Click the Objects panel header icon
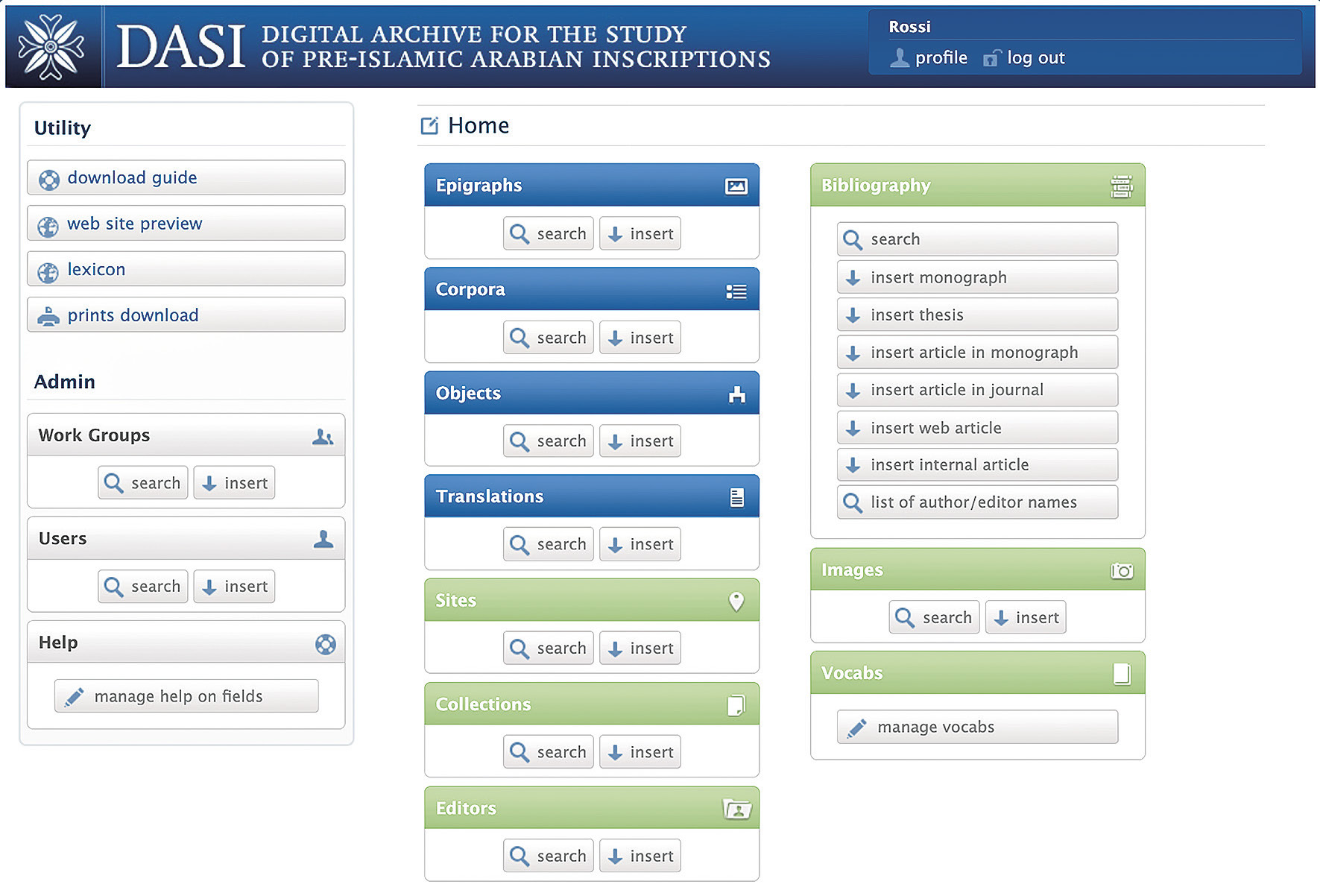The width and height of the screenshot is (1320, 896). (x=736, y=394)
